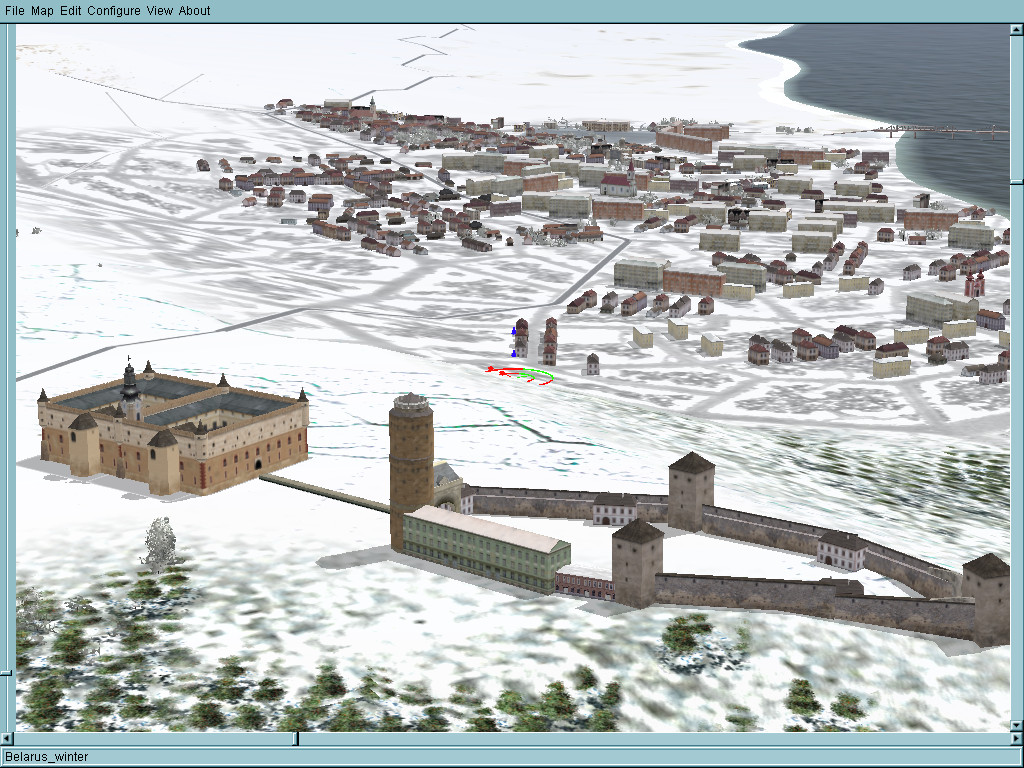Open the About menu
The height and width of the screenshot is (768, 1024).
195,10
